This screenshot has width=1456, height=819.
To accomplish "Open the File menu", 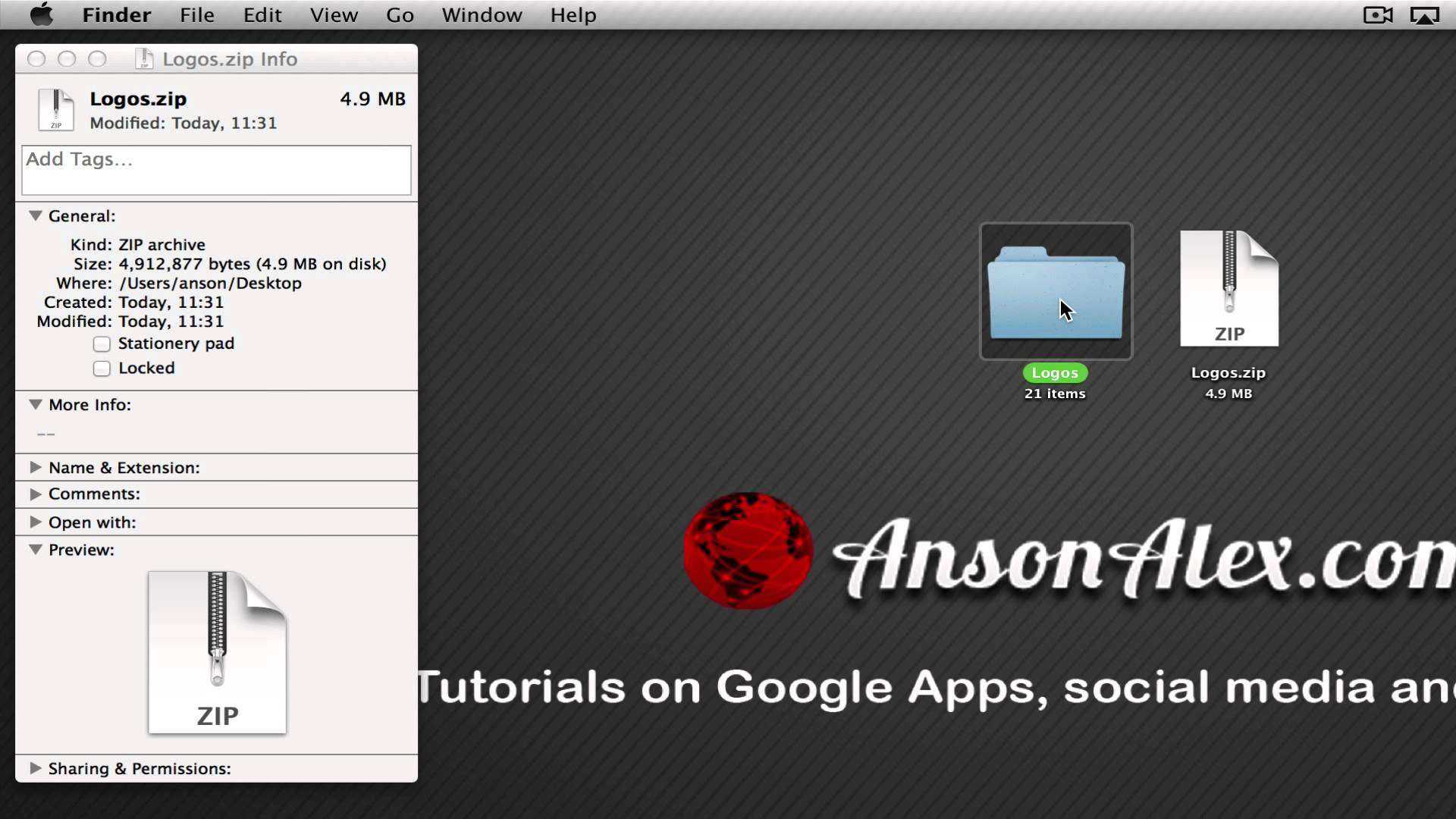I will (197, 15).
